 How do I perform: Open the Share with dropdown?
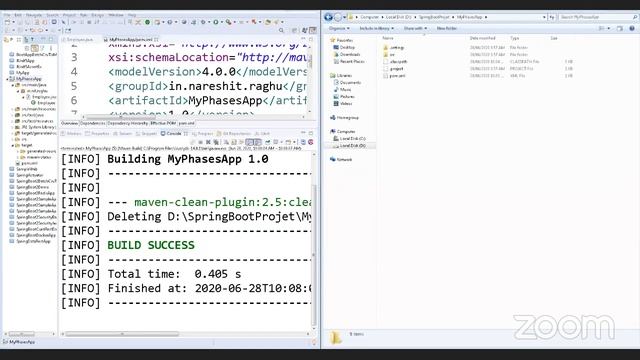[x=415, y=29]
